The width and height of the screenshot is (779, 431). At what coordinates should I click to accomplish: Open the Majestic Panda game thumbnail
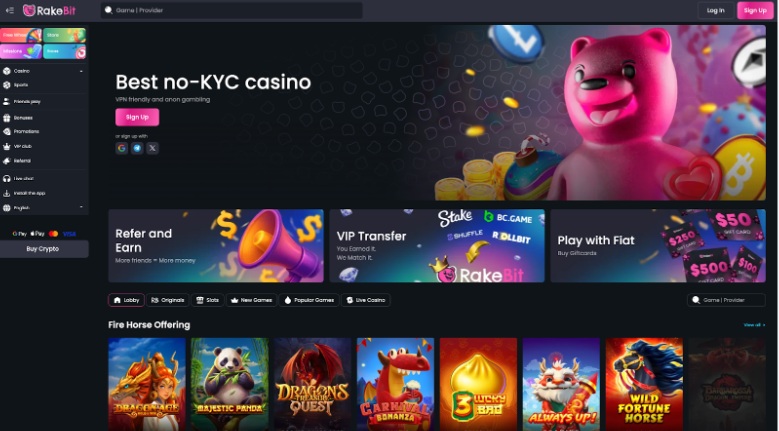pyautogui.click(x=230, y=384)
